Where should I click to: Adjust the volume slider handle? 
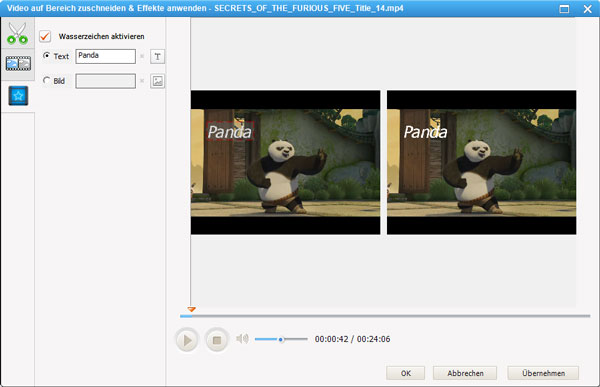click(281, 340)
